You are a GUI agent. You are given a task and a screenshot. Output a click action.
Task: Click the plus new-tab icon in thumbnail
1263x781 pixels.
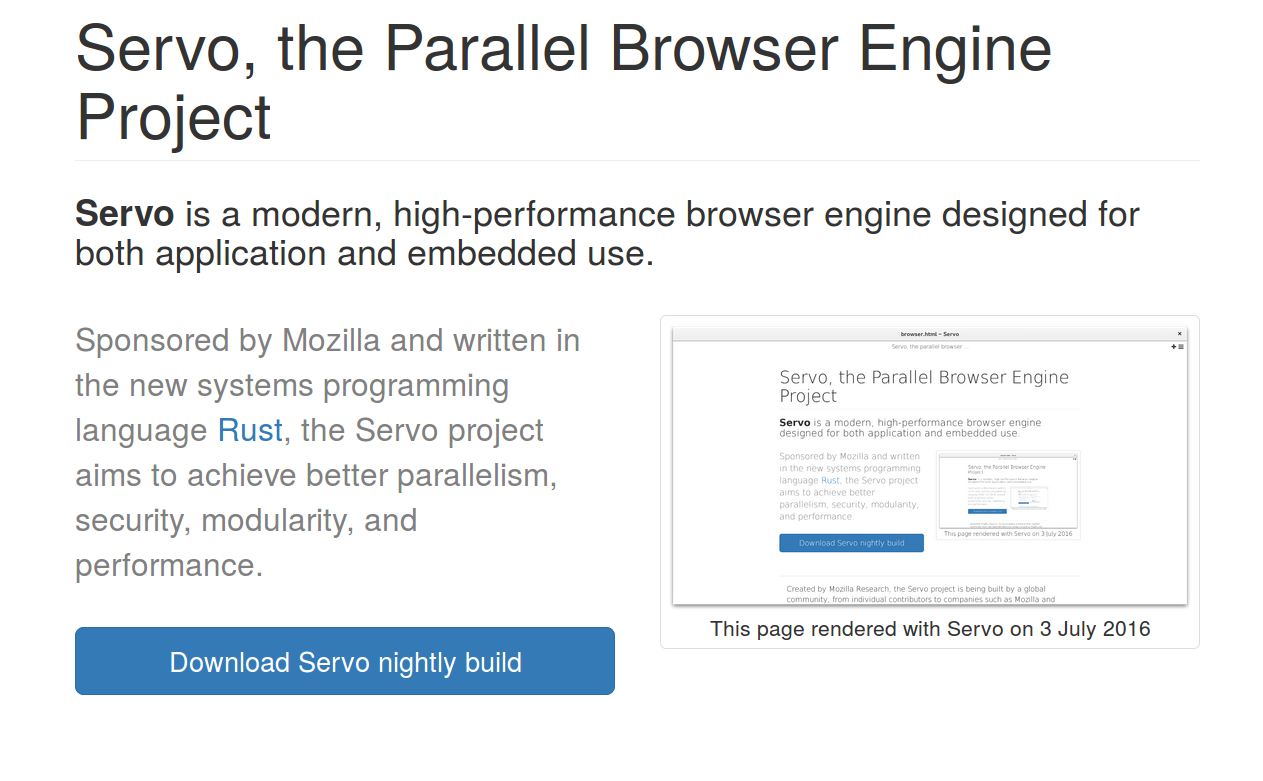point(1174,347)
